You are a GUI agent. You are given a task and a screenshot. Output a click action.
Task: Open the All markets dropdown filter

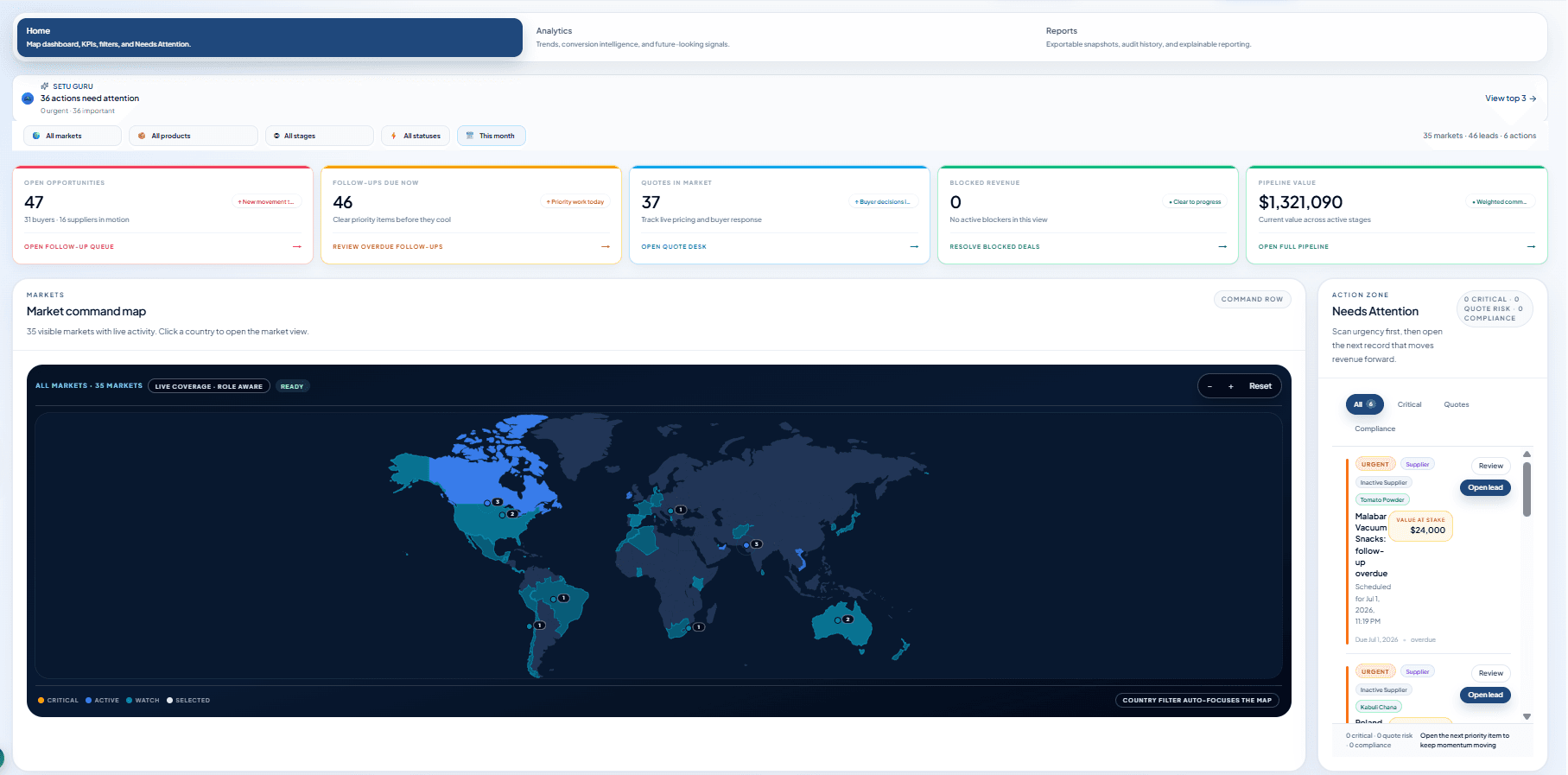click(73, 136)
